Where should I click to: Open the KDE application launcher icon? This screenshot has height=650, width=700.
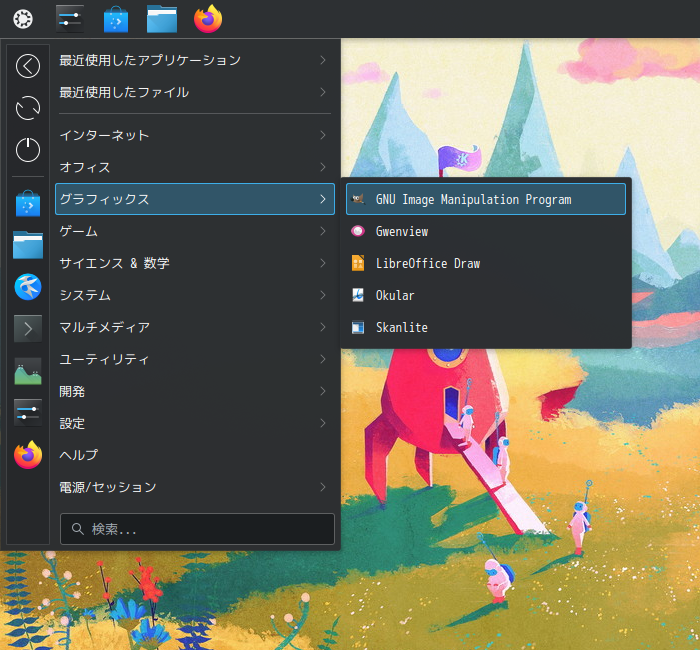(23, 19)
